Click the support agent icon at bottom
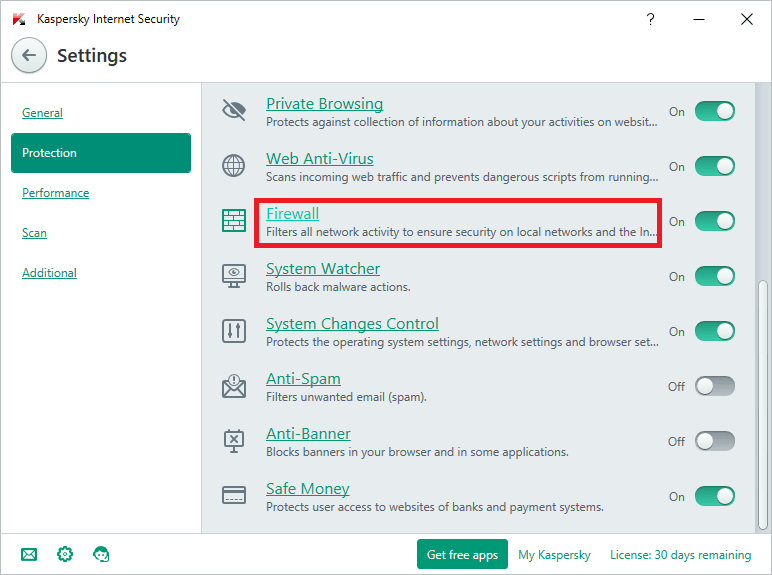The width and height of the screenshot is (772, 575). tap(101, 554)
